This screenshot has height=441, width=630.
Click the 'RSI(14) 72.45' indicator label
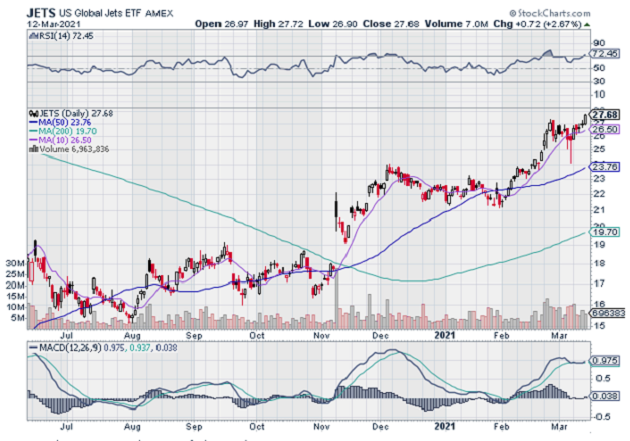pyautogui.click(x=64, y=36)
